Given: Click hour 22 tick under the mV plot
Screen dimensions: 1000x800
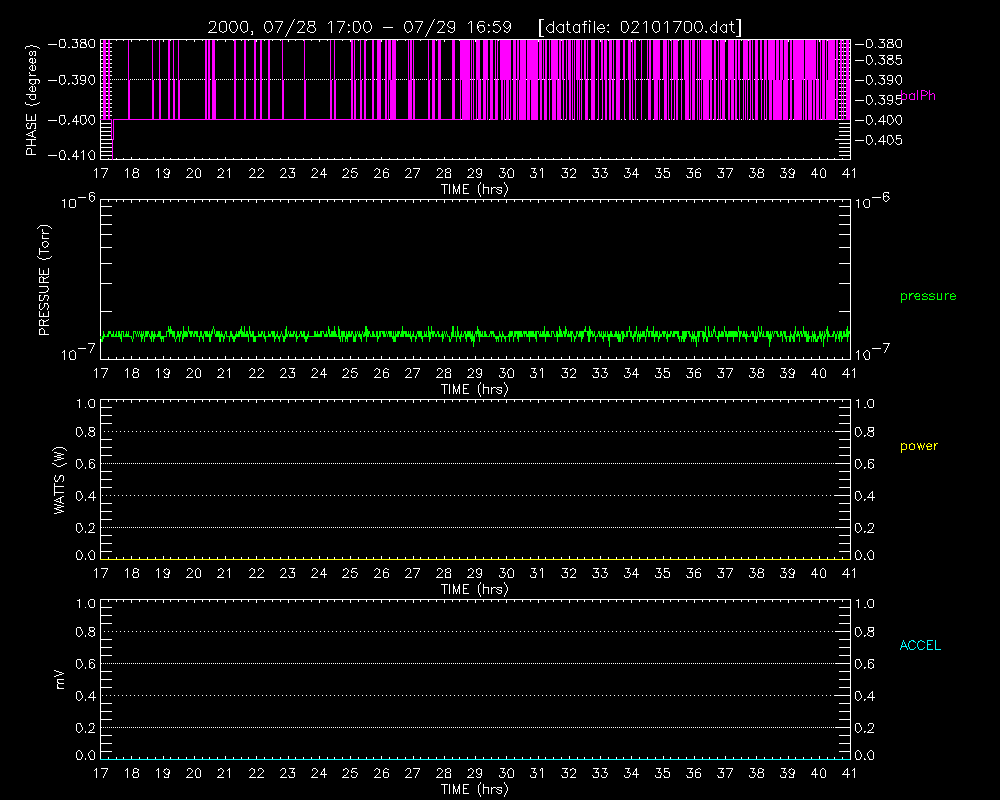Looking at the screenshot, I should tap(256, 773).
